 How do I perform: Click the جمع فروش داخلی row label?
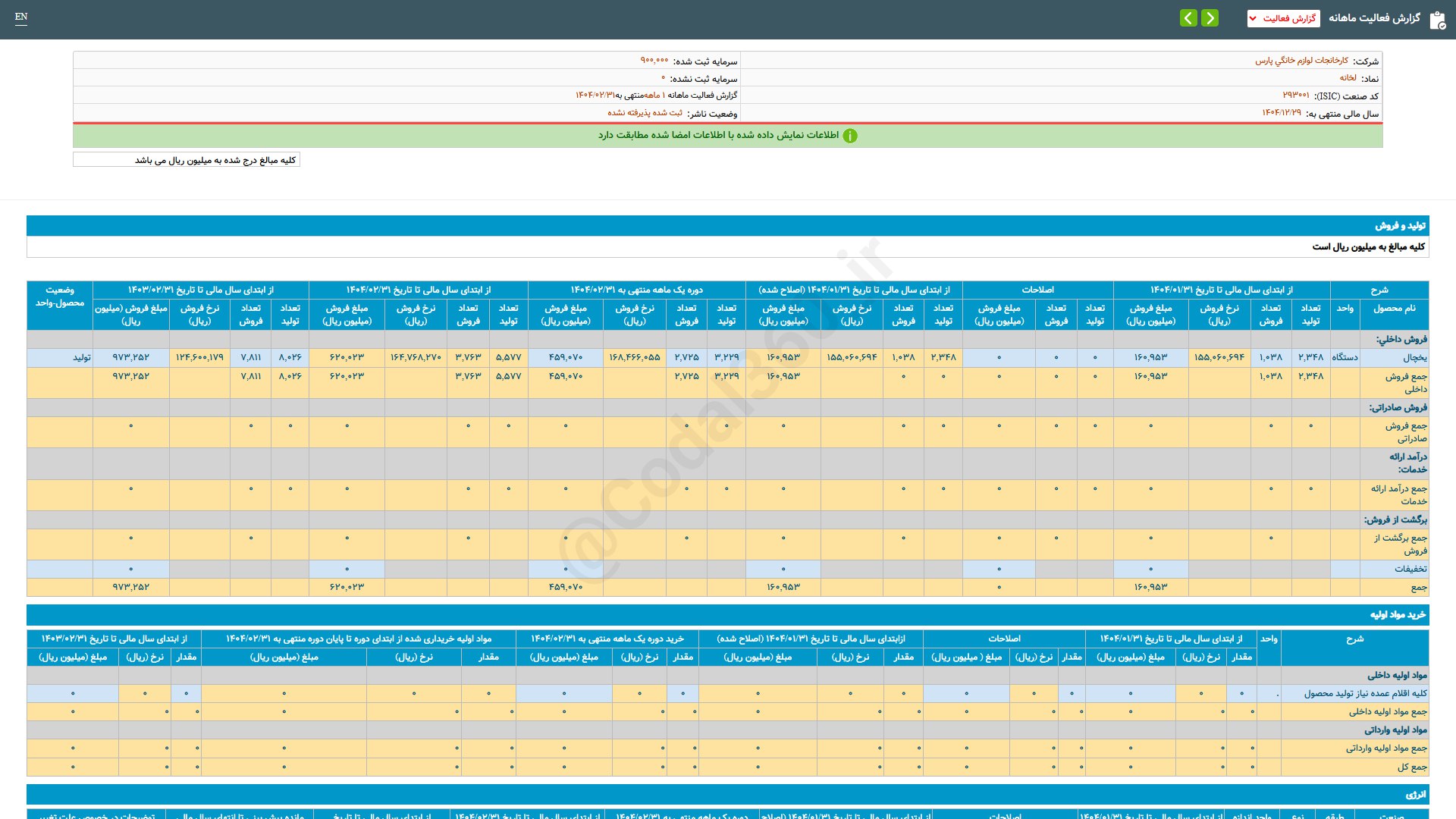point(1405,382)
